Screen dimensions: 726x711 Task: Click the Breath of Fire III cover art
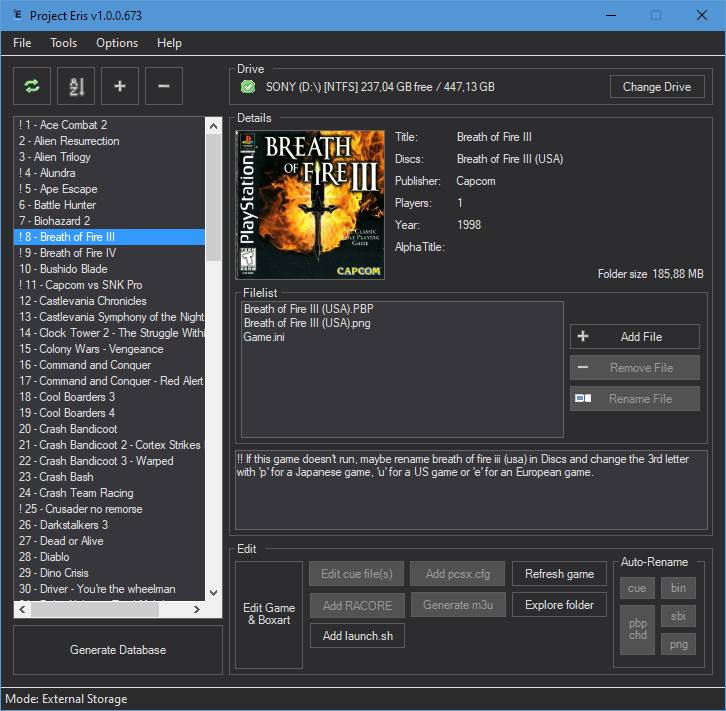pyautogui.click(x=310, y=205)
